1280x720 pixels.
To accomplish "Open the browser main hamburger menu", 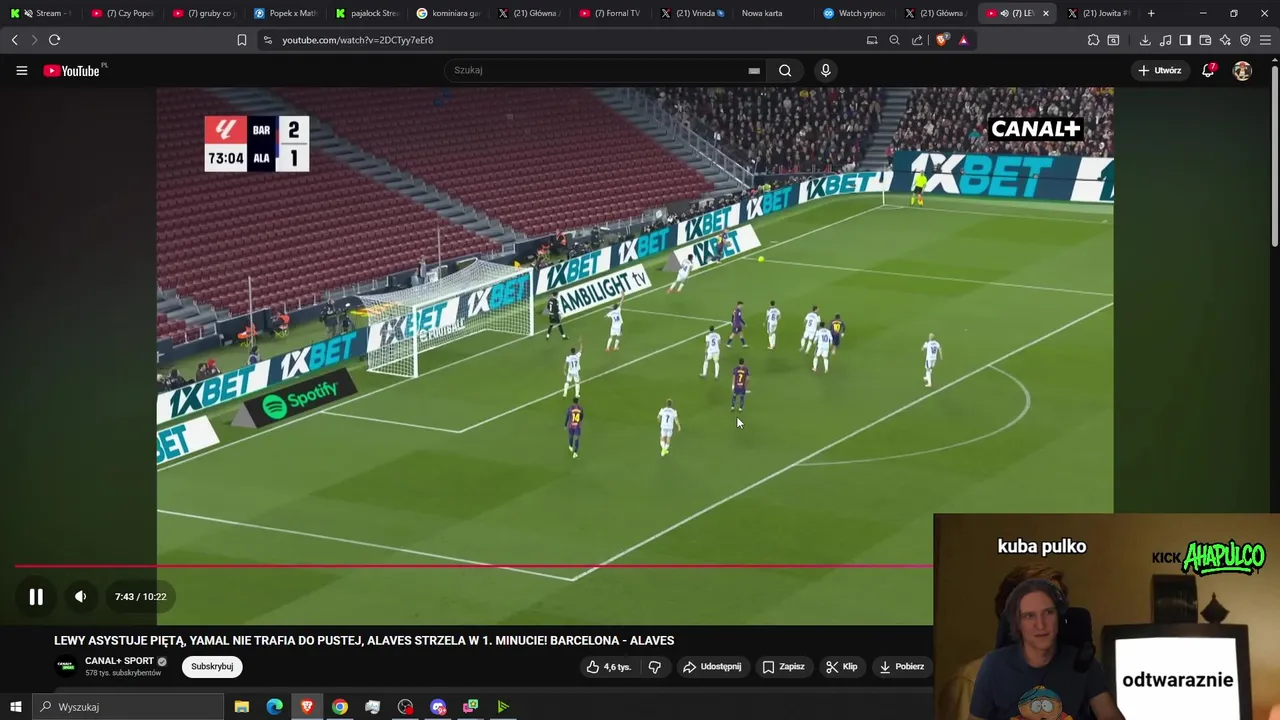I will tap(1265, 40).
